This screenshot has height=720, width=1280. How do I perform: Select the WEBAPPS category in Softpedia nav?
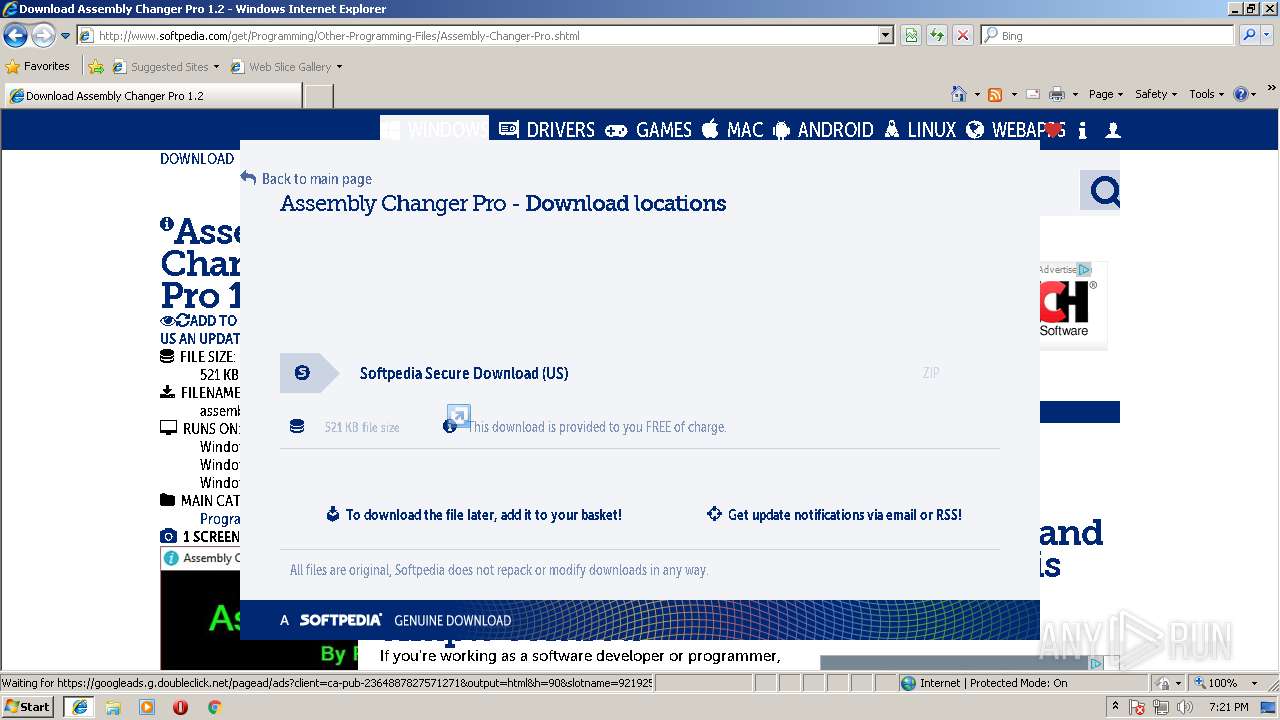coord(1016,130)
